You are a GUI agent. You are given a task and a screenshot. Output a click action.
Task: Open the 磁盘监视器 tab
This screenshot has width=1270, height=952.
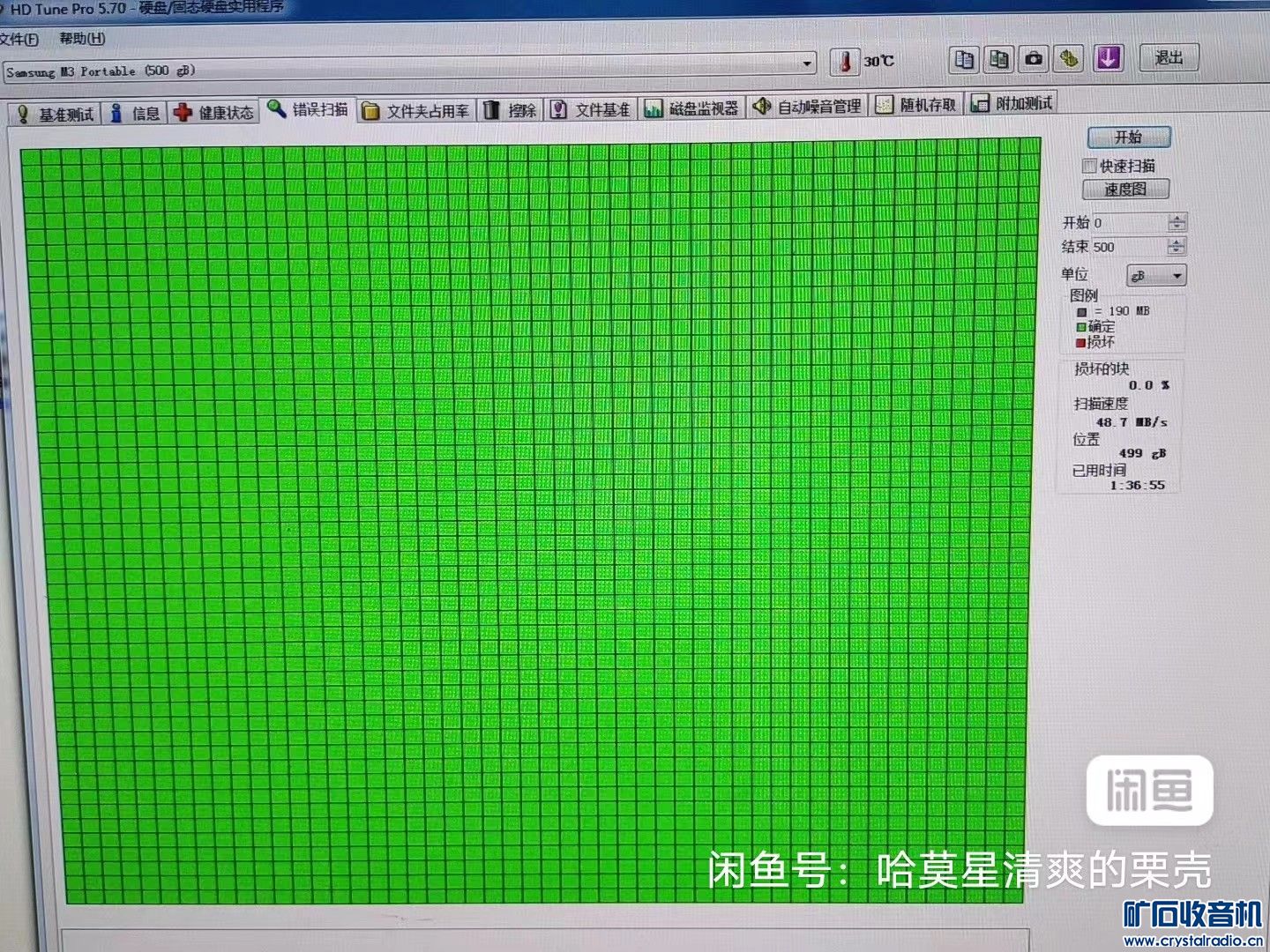point(691,108)
